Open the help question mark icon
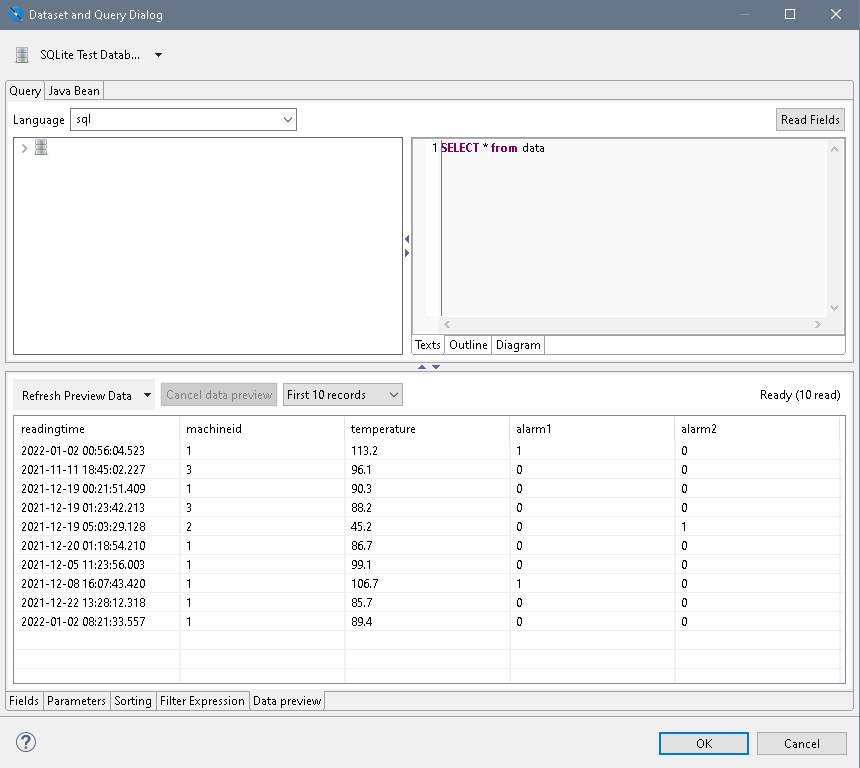The height and width of the screenshot is (768, 860). [x=26, y=742]
